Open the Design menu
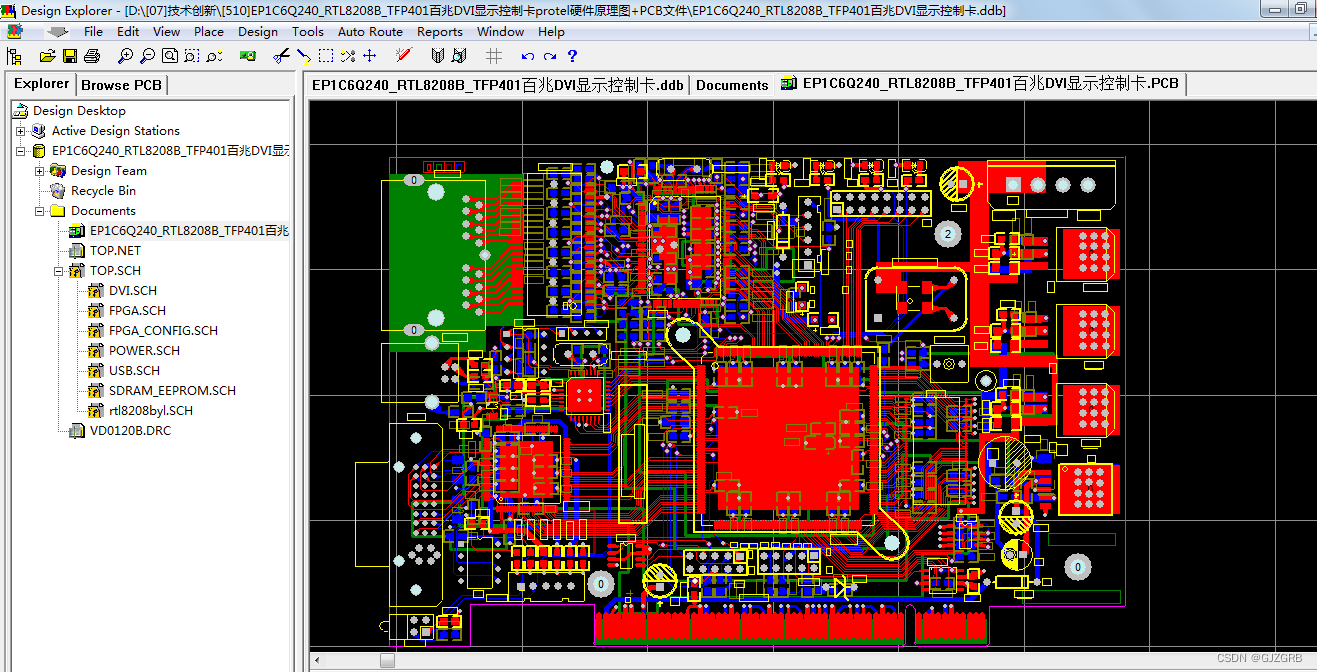This screenshot has width=1317, height=672. (258, 31)
